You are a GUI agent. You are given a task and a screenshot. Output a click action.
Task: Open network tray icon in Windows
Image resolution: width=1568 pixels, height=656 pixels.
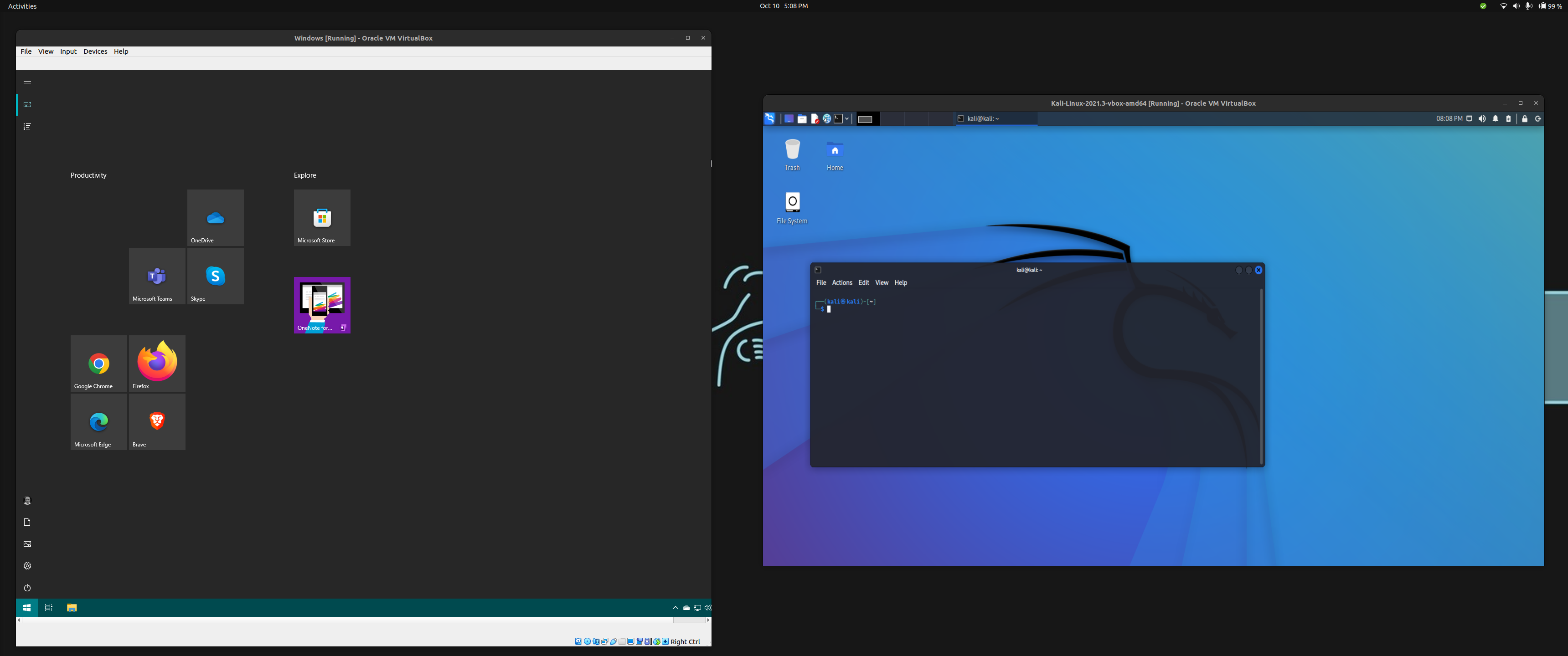697,608
